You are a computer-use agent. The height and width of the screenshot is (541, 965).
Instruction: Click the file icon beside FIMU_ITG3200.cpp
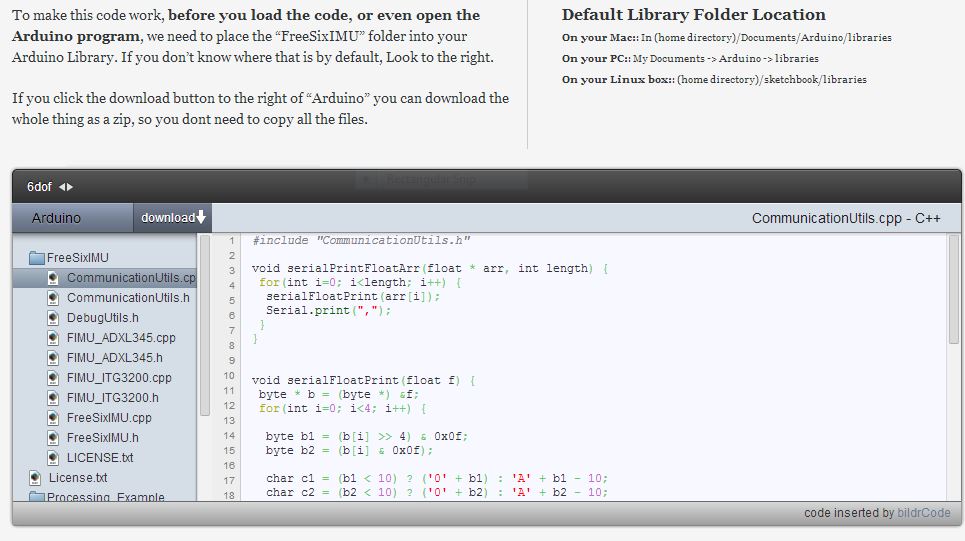pos(54,378)
